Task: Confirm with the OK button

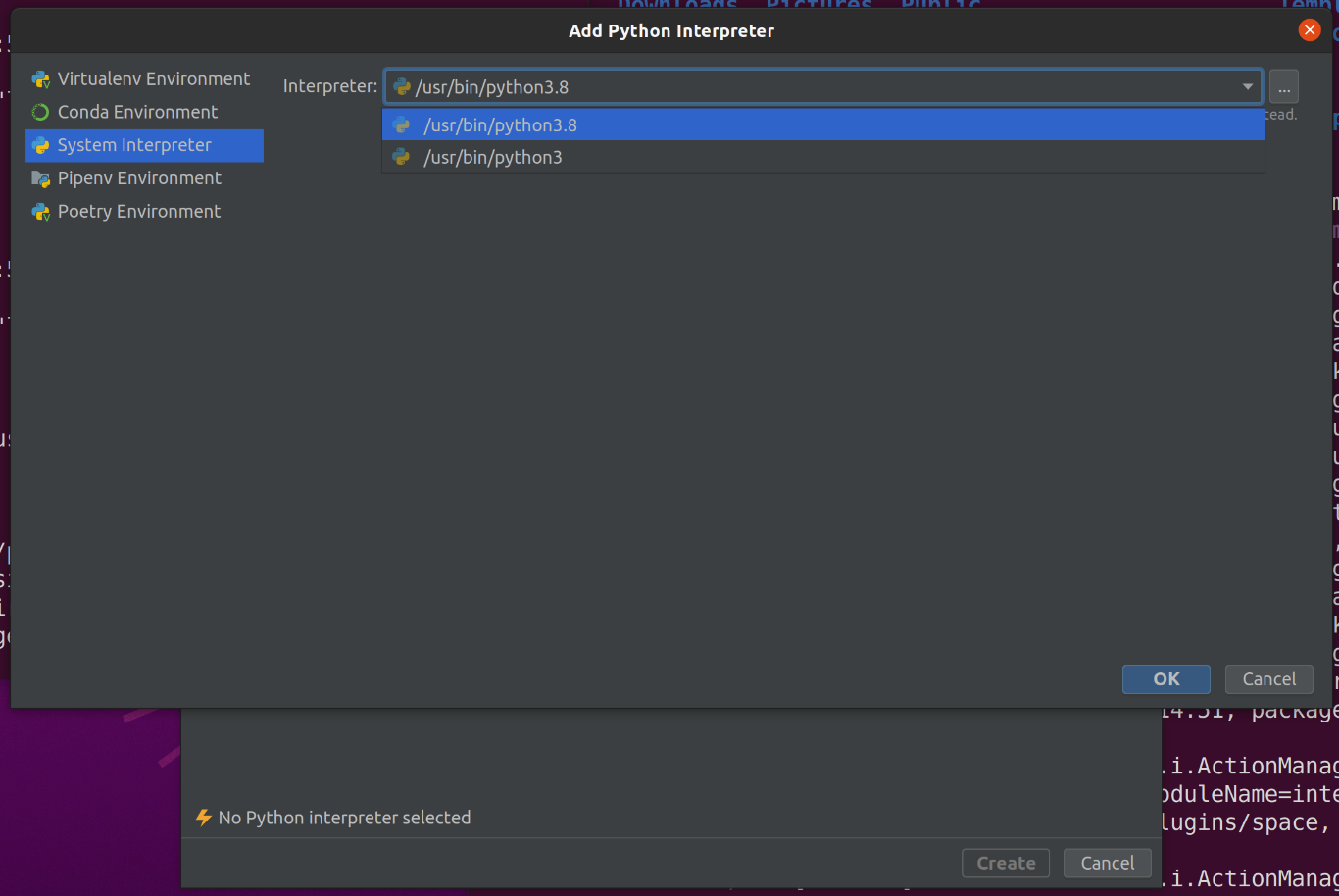Action: (x=1166, y=679)
